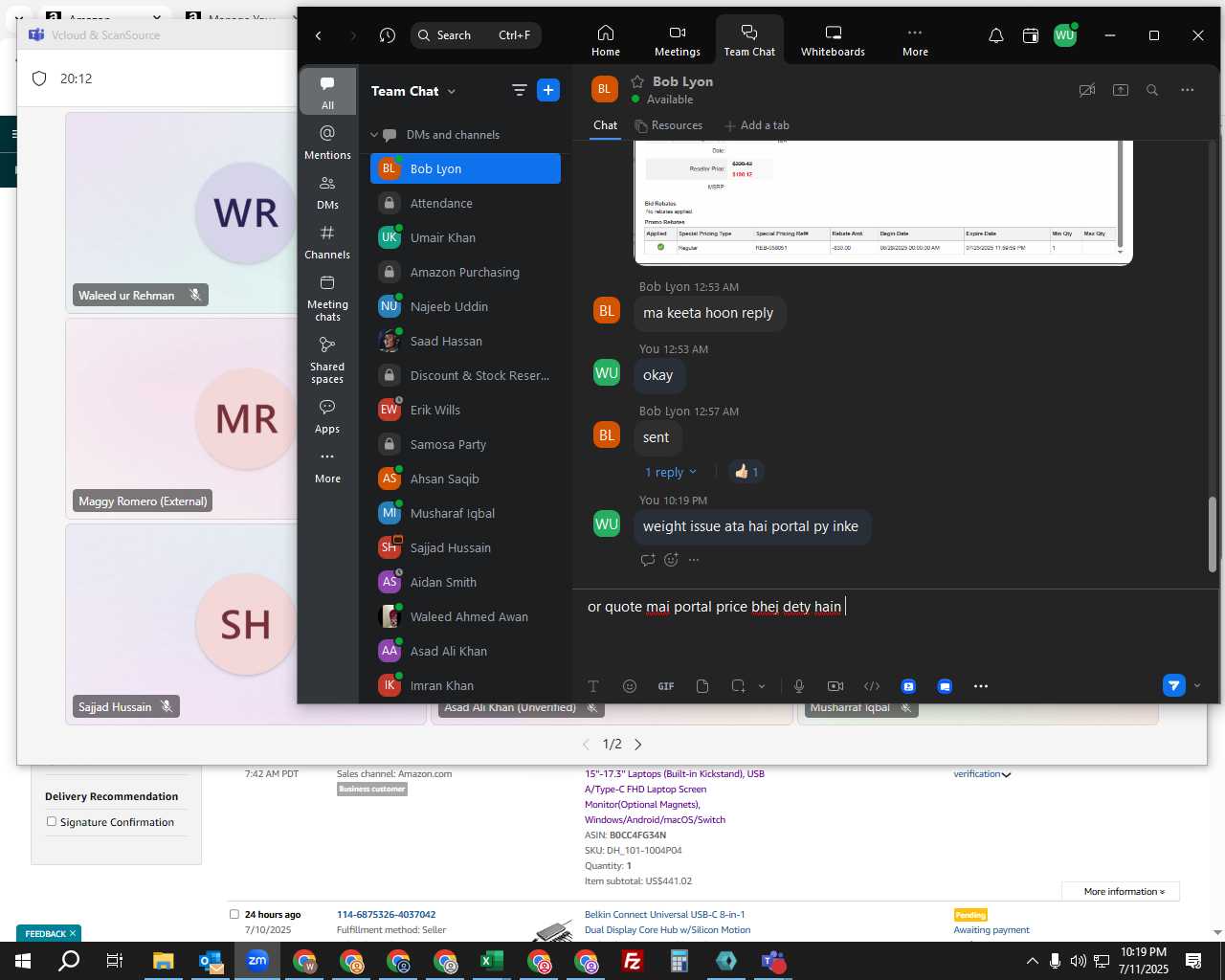Reply in thread to the last message
Image resolution: width=1225 pixels, height=980 pixels.
[x=648, y=560]
